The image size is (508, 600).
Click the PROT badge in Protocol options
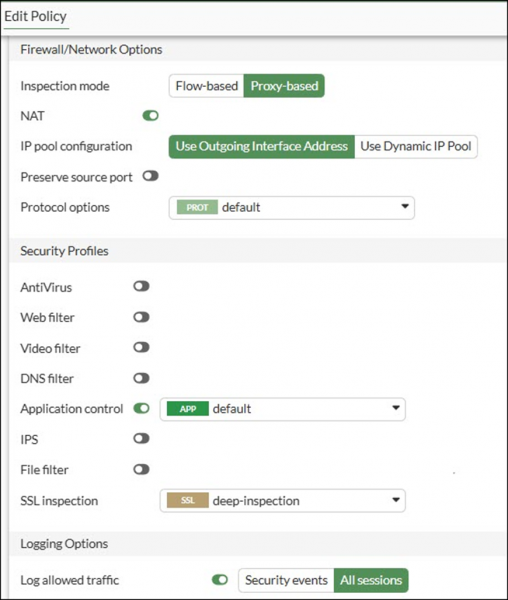tap(197, 207)
